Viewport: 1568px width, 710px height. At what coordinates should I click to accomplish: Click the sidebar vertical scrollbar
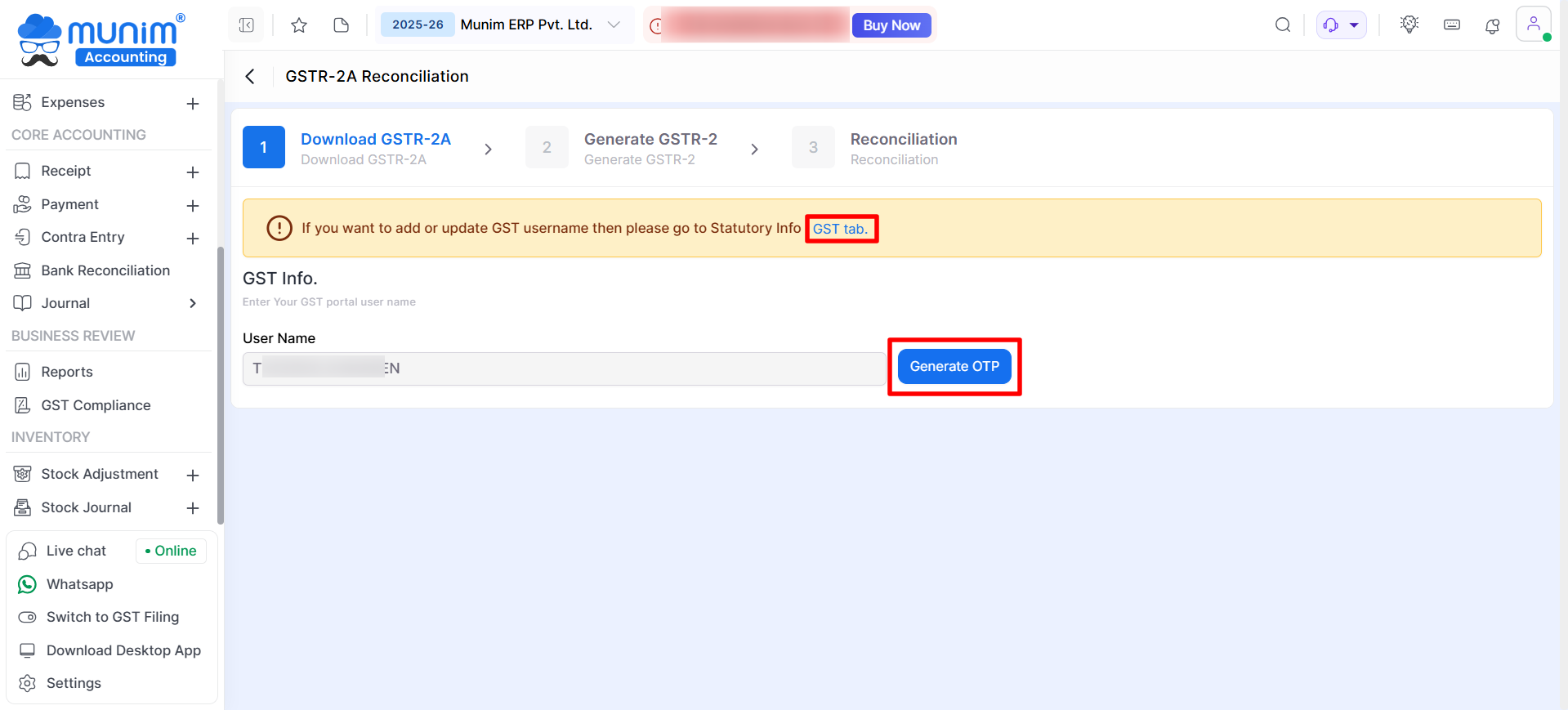pyautogui.click(x=220, y=384)
